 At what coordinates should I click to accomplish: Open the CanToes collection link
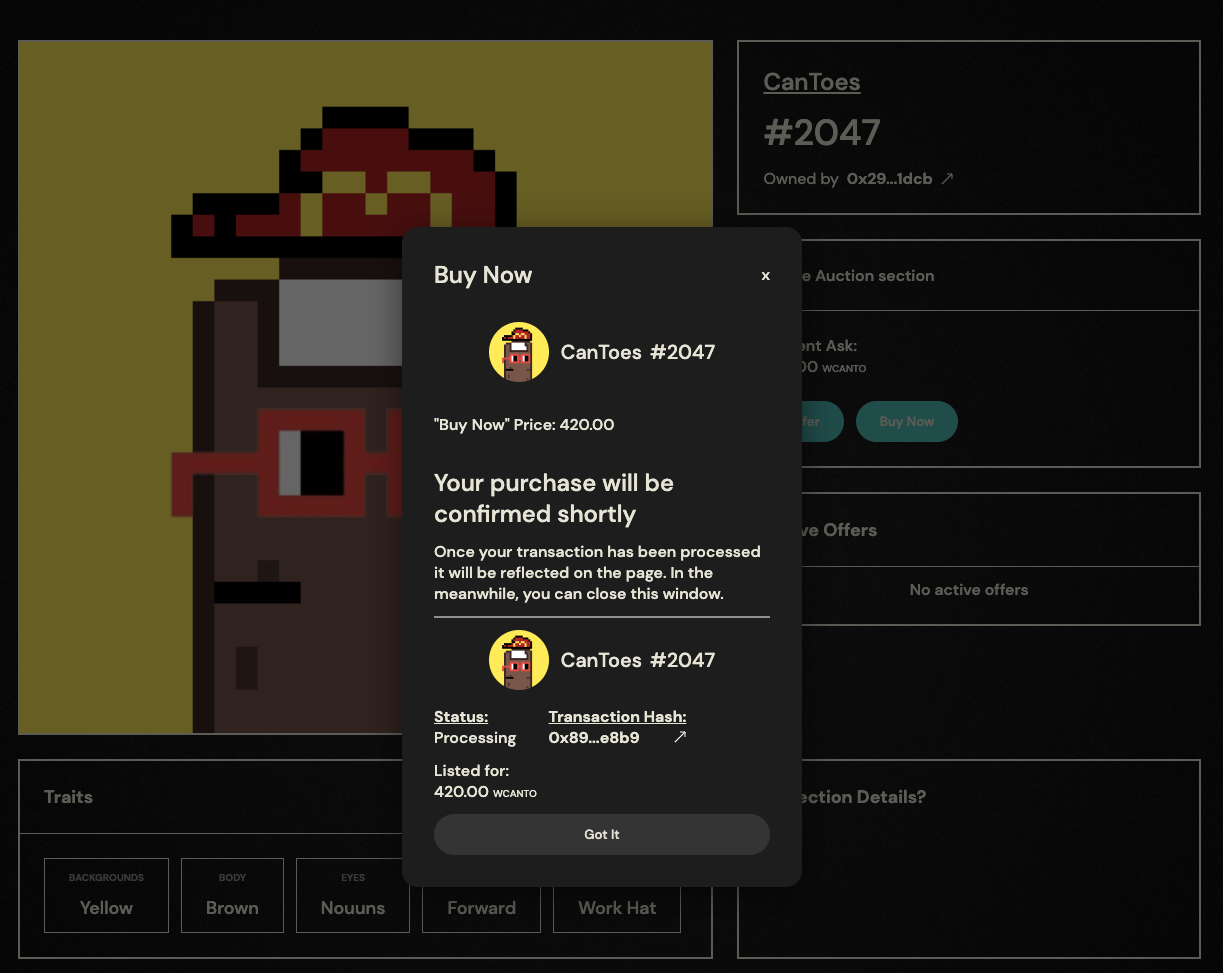[811, 82]
